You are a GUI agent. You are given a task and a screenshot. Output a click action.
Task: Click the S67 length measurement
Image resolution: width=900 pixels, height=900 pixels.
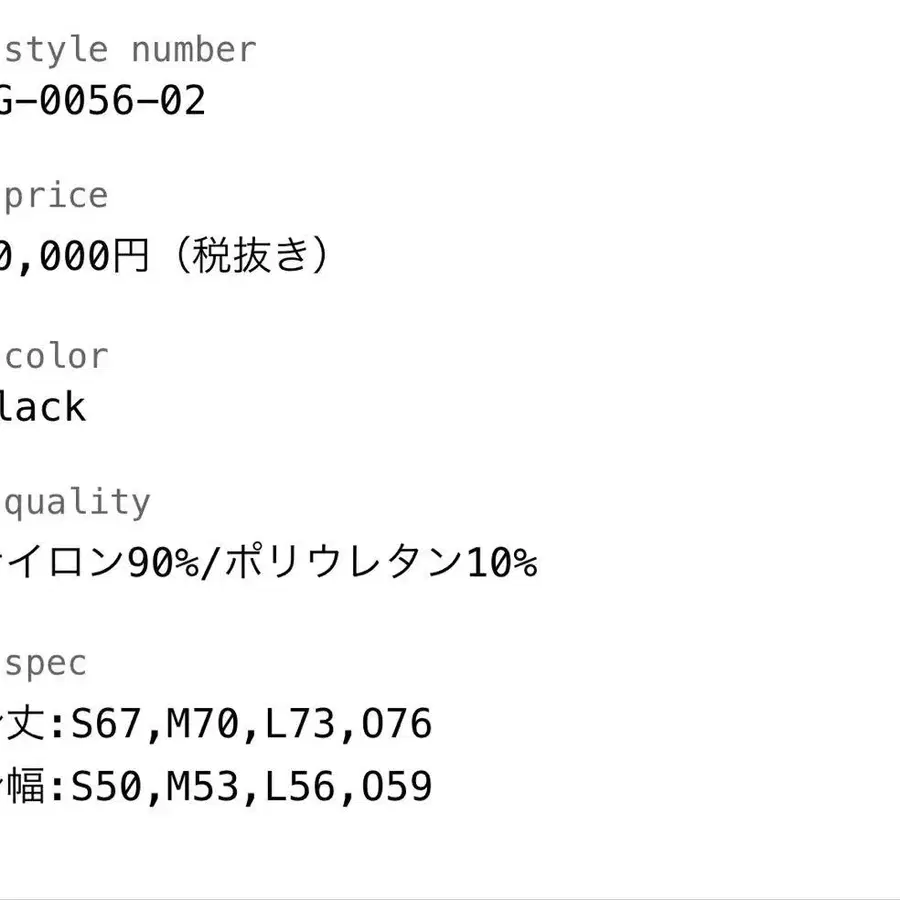coord(106,723)
